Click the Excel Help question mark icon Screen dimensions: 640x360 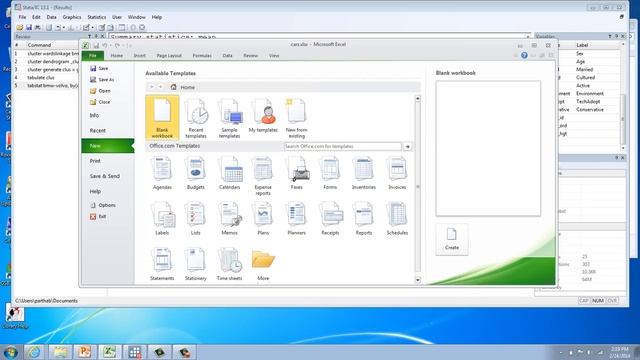[x=524, y=56]
